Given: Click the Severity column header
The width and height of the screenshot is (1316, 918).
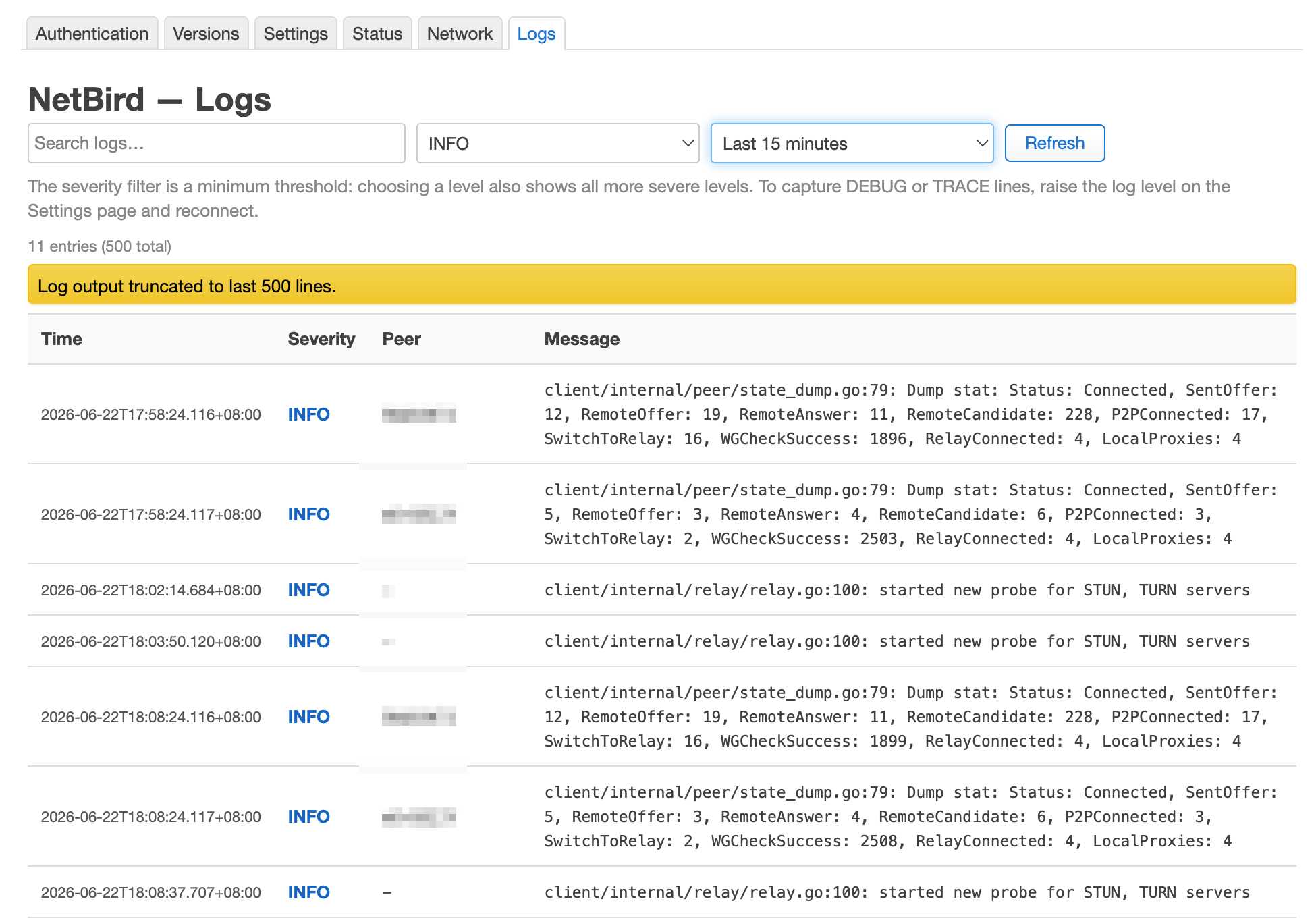Looking at the screenshot, I should pyautogui.click(x=321, y=339).
